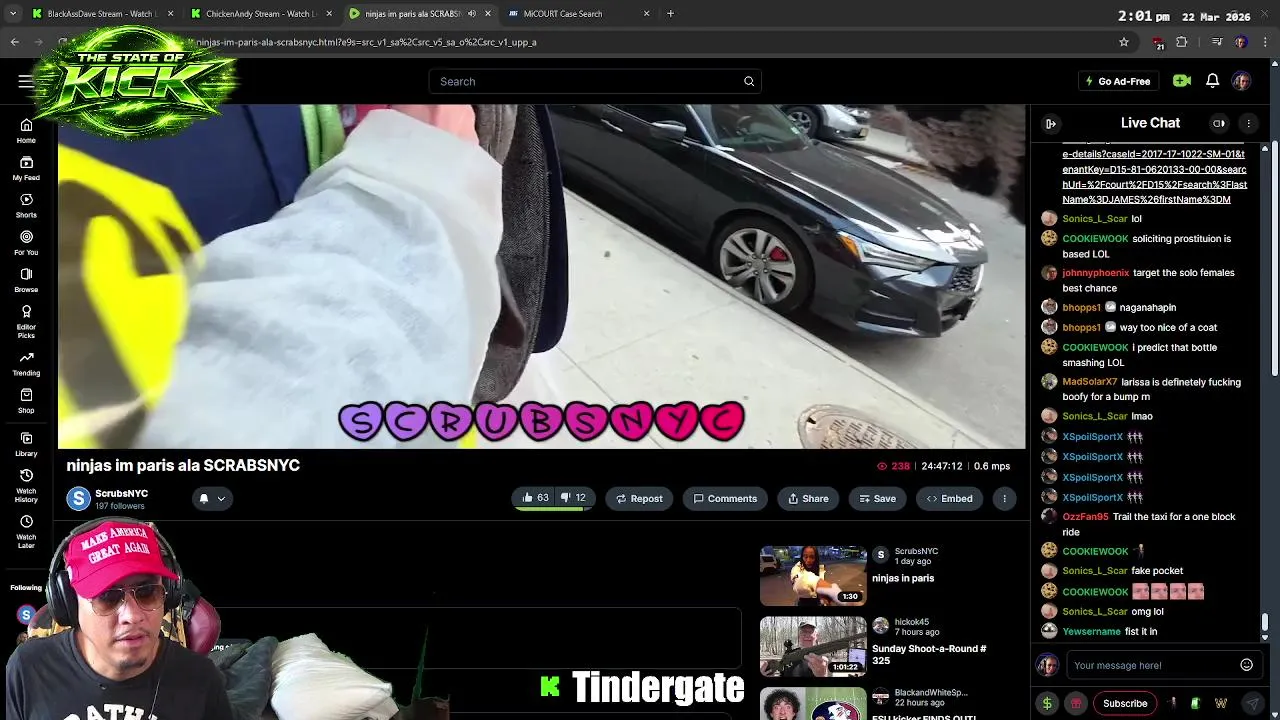Open the Share options
The height and width of the screenshot is (720, 1280).
807,498
